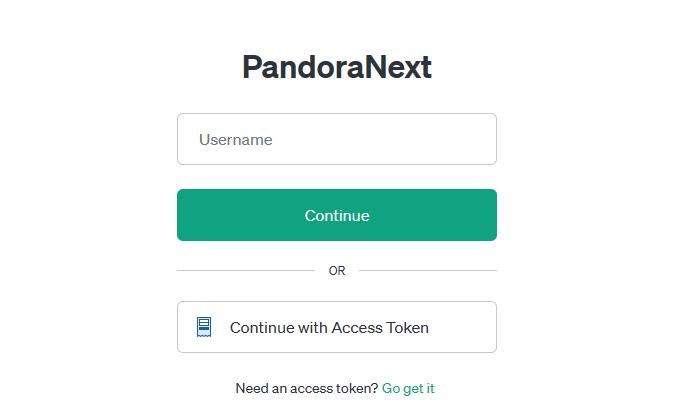The width and height of the screenshot is (693, 415).
Task: Click the Need an access token text
Action: tap(306, 388)
